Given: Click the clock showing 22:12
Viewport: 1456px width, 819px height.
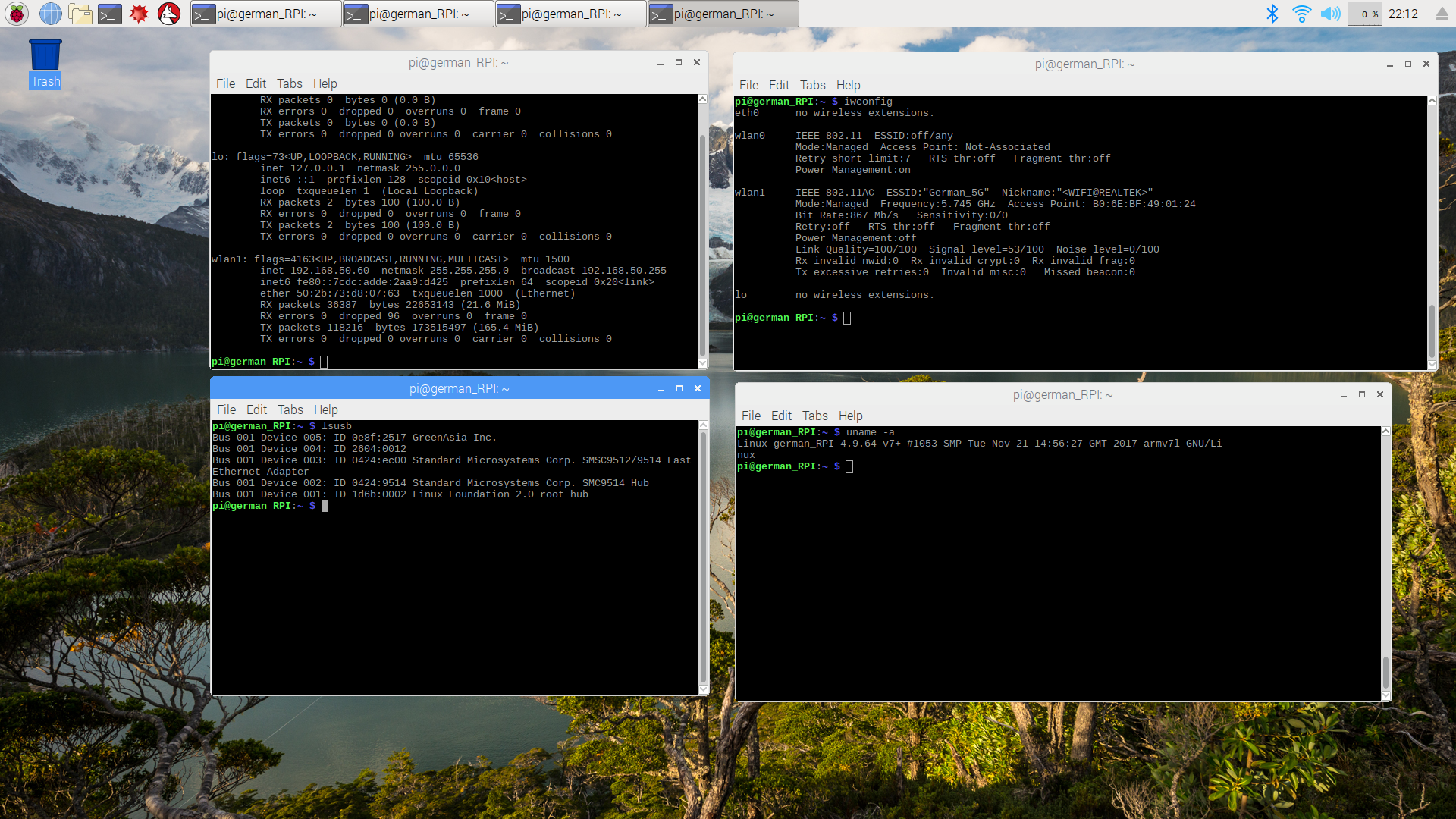Looking at the screenshot, I should (1403, 14).
